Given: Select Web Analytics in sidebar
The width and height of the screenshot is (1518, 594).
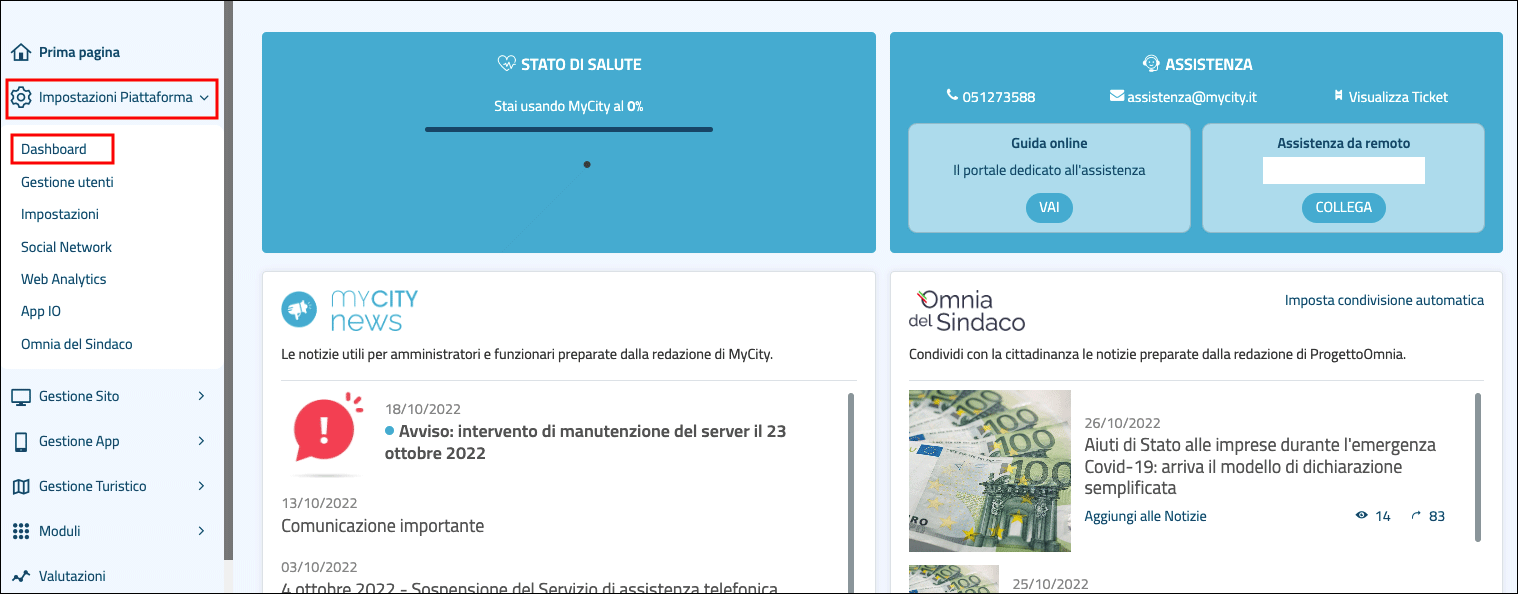Looking at the screenshot, I should tap(63, 279).
